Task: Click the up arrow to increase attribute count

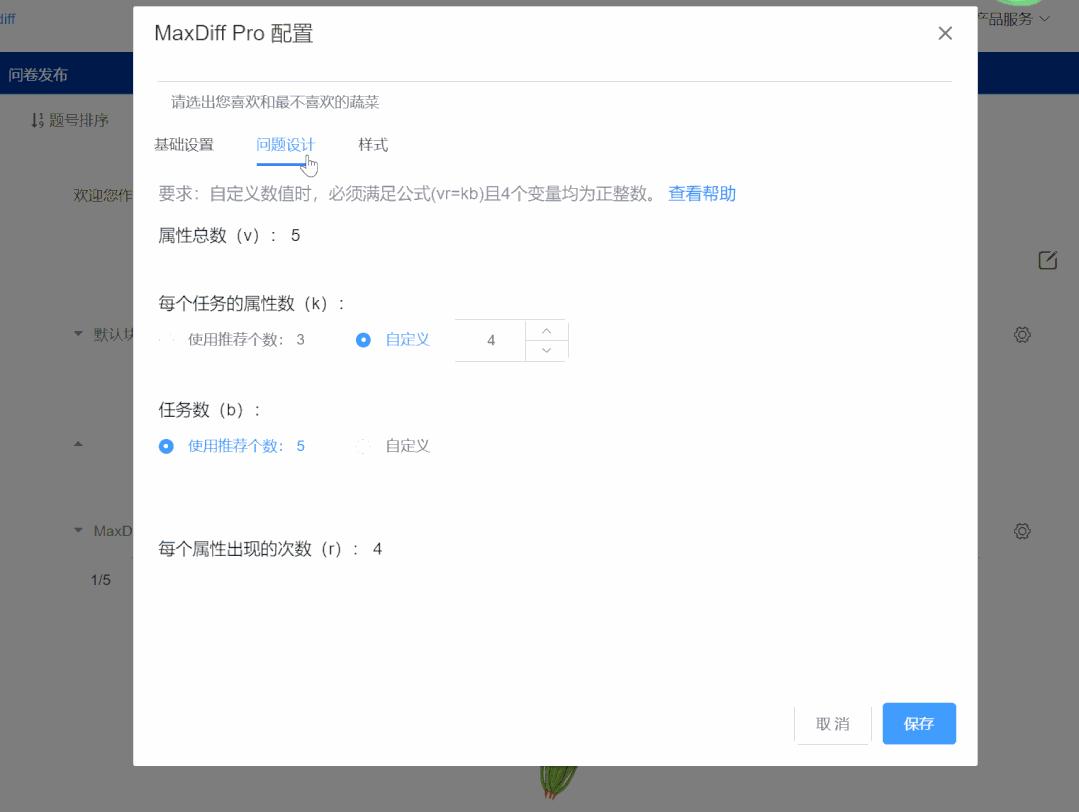Action: (x=545, y=330)
